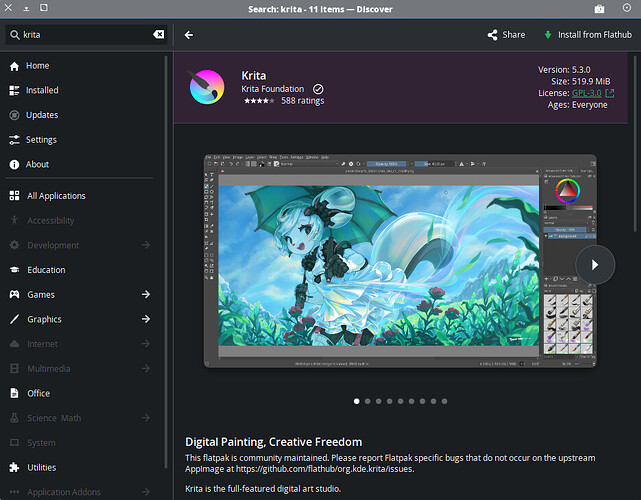Select the second screenshot indicator dot
Screen dimensions: 641x500
tap(368, 401)
